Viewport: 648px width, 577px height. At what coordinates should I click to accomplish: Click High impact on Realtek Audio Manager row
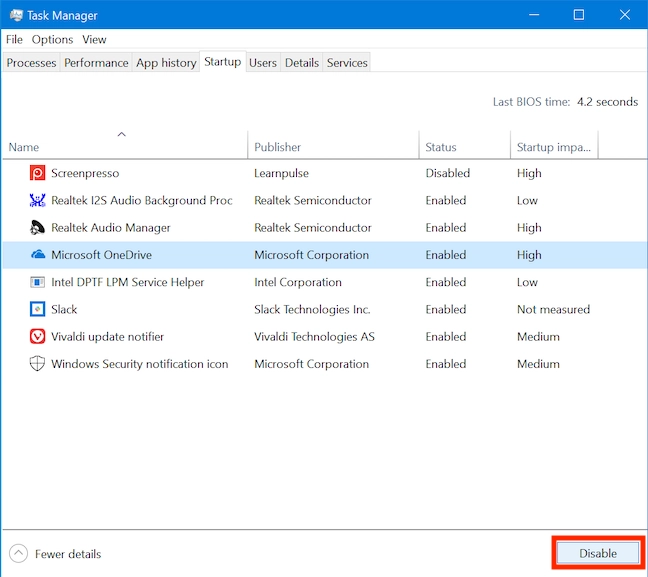(529, 227)
